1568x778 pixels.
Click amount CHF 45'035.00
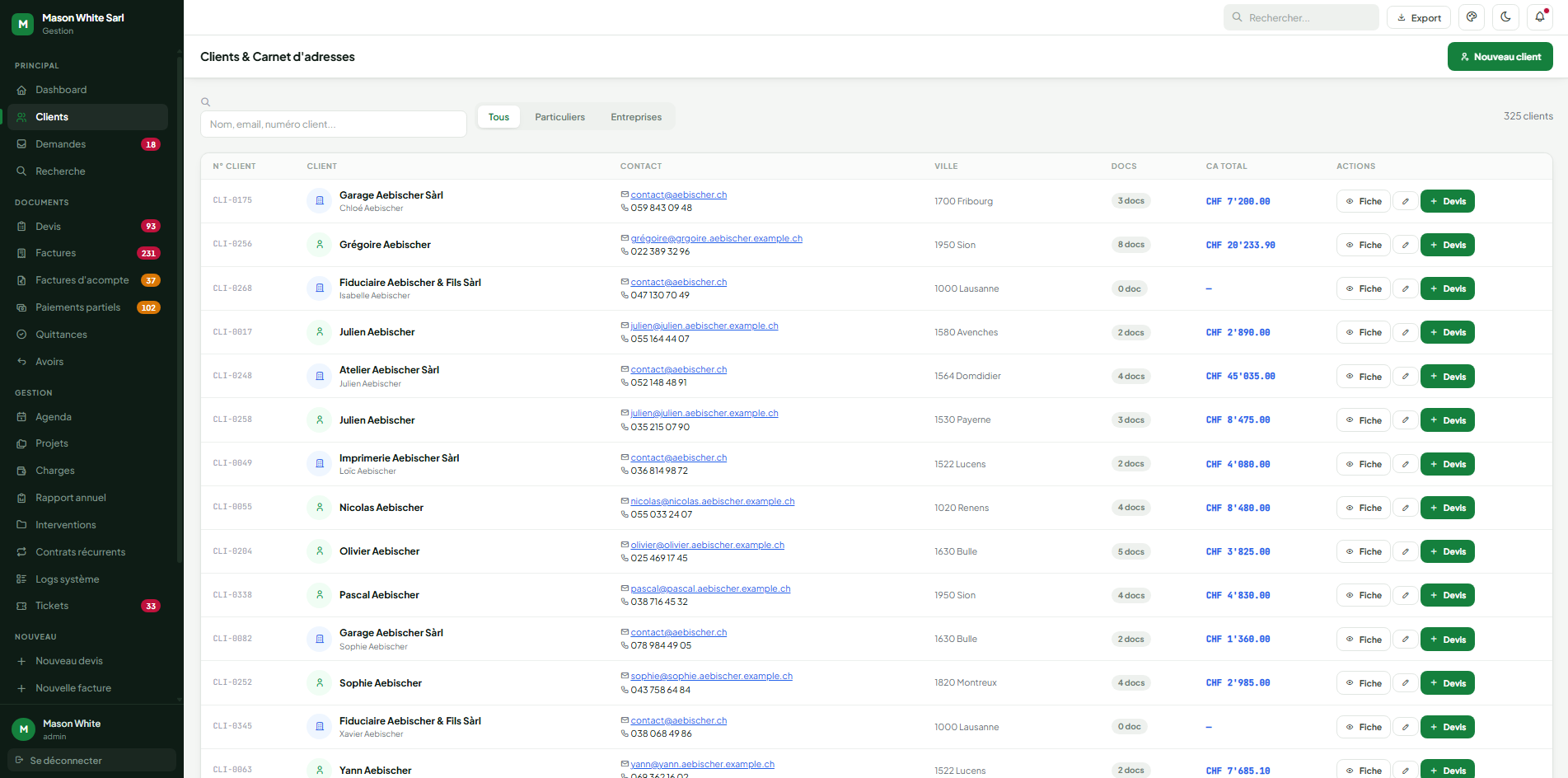[x=1240, y=376]
